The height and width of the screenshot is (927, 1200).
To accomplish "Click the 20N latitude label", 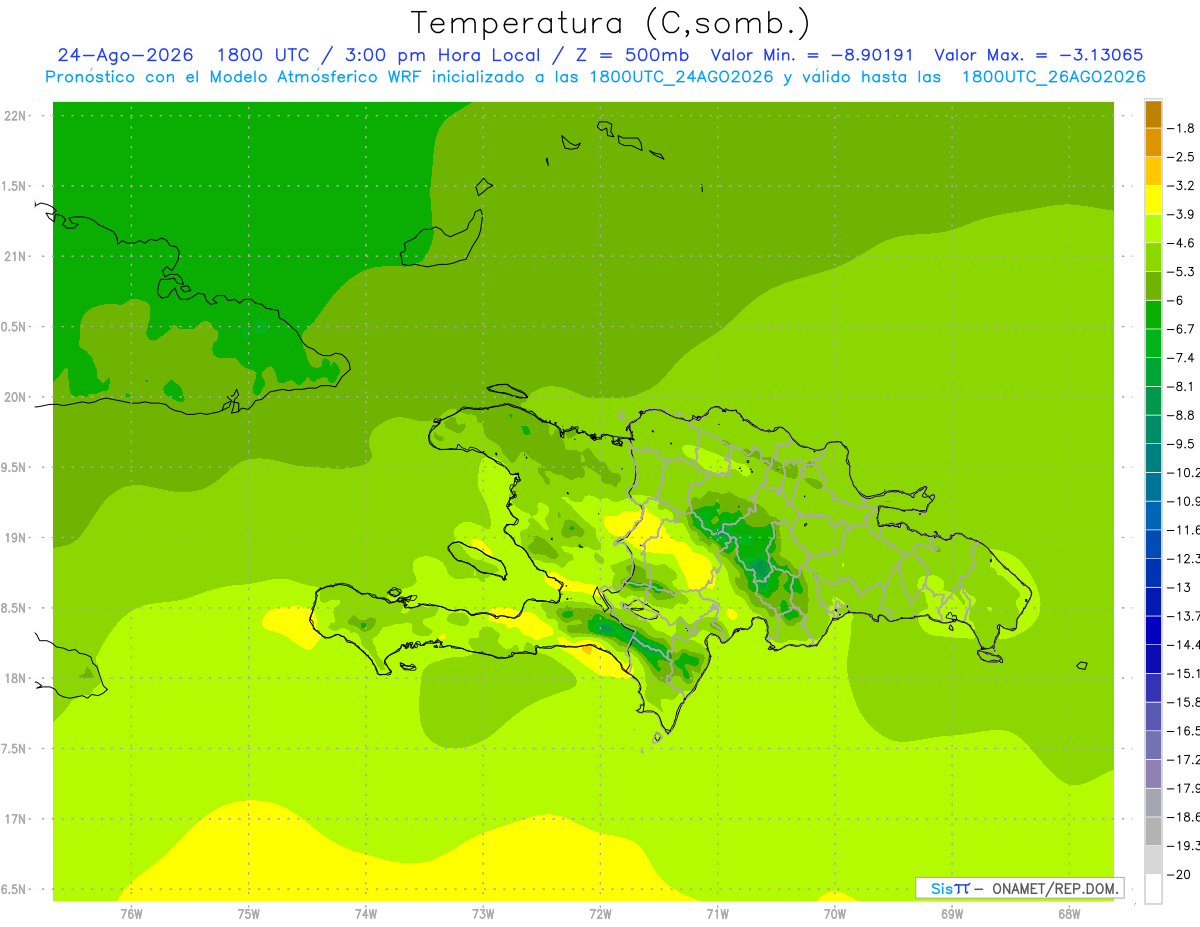I will [16, 397].
